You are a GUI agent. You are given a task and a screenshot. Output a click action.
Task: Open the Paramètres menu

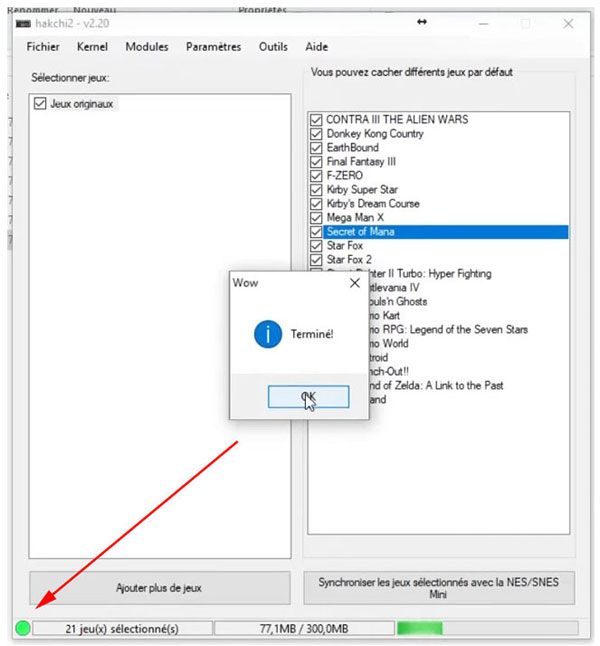(213, 47)
